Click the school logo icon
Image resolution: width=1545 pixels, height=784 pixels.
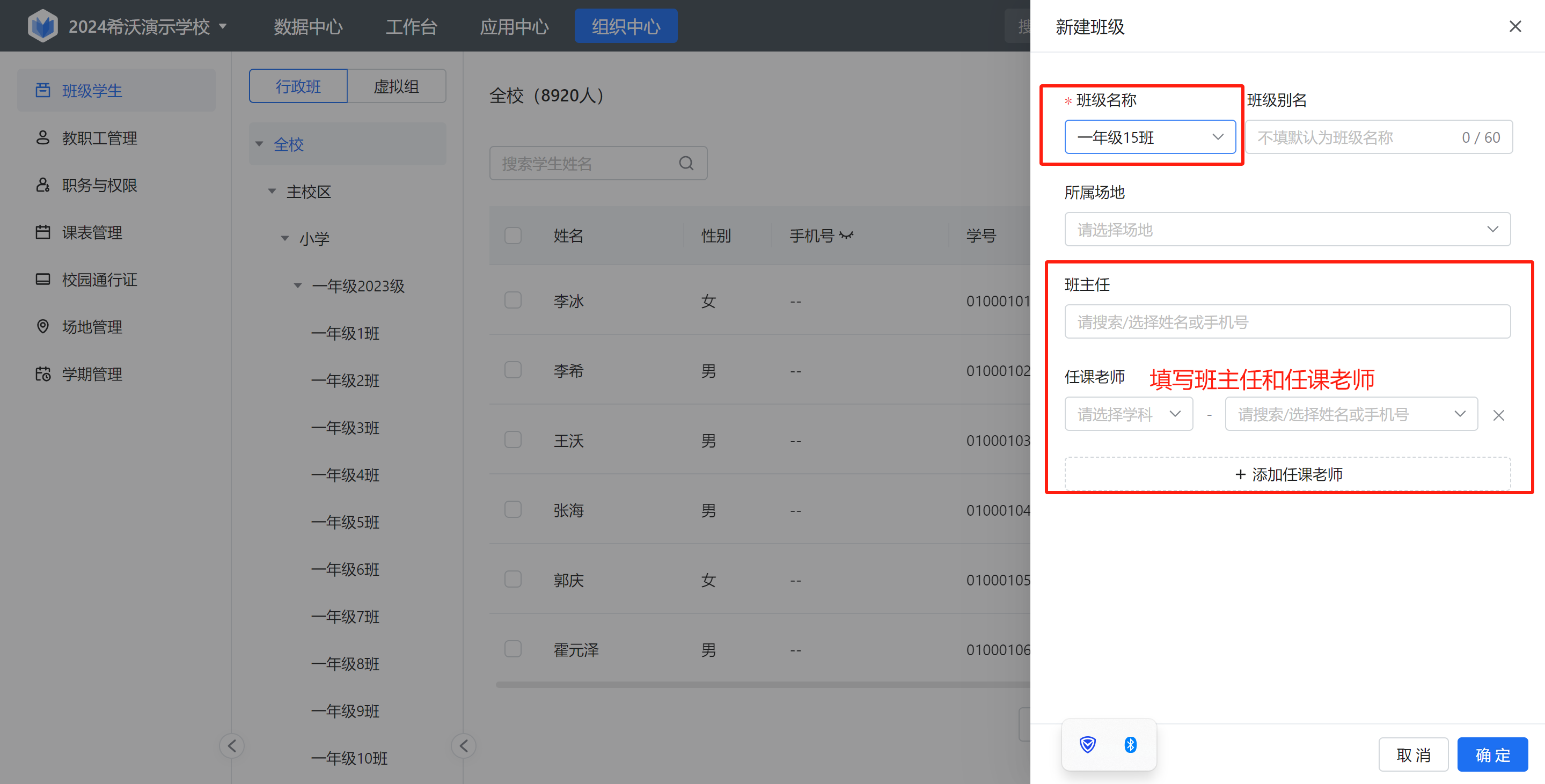[42, 26]
